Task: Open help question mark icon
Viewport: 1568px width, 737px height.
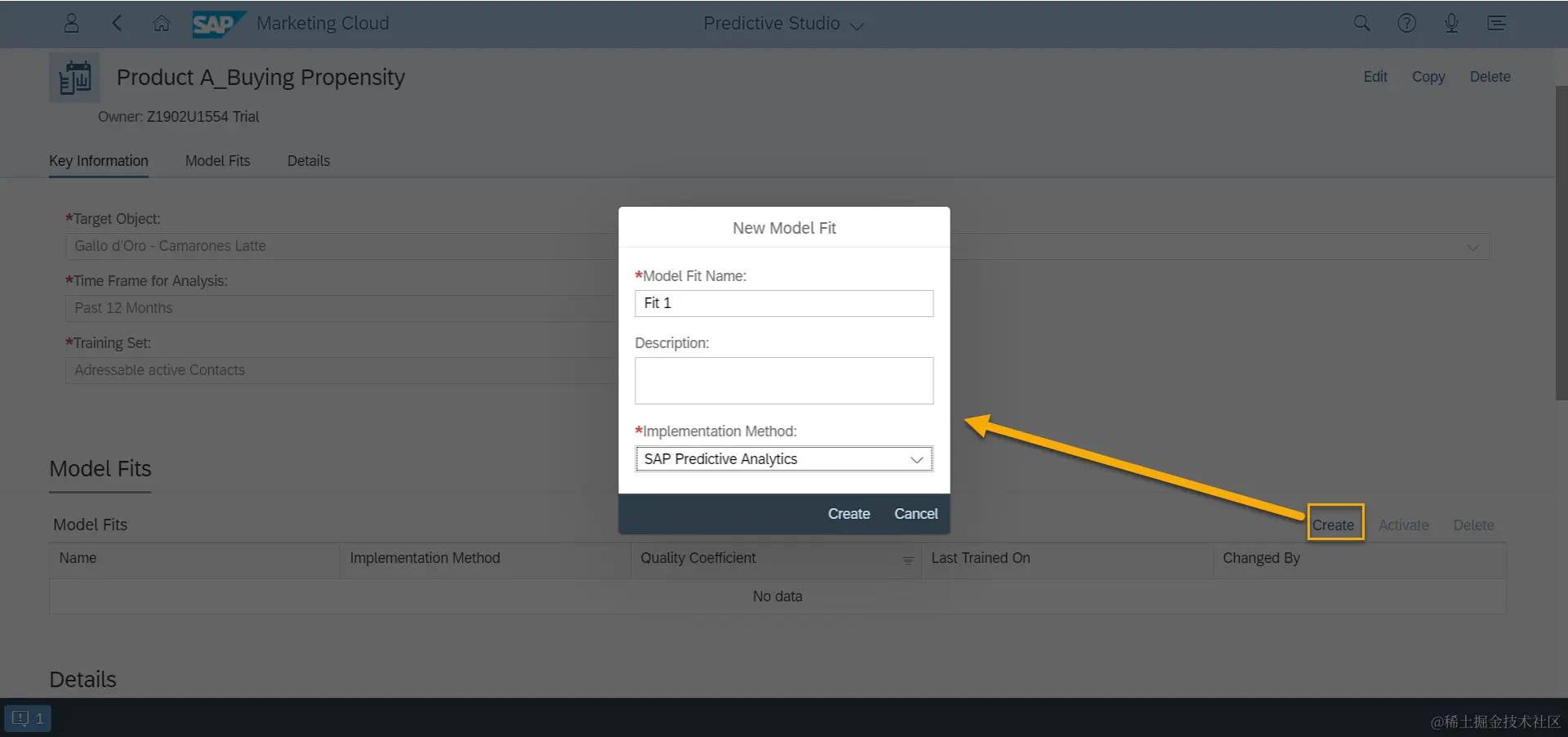Action: pyautogui.click(x=1406, y=23)
